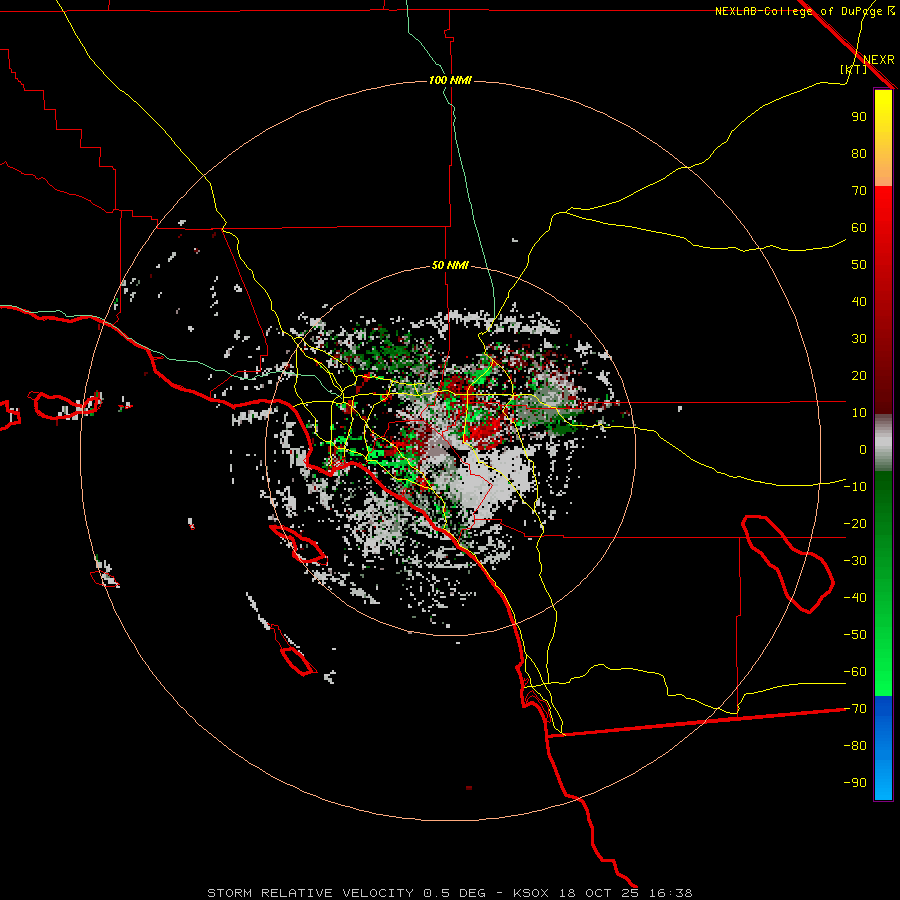
Task: Click the Santa Catalina Island outline
Action: coord(298,544)
